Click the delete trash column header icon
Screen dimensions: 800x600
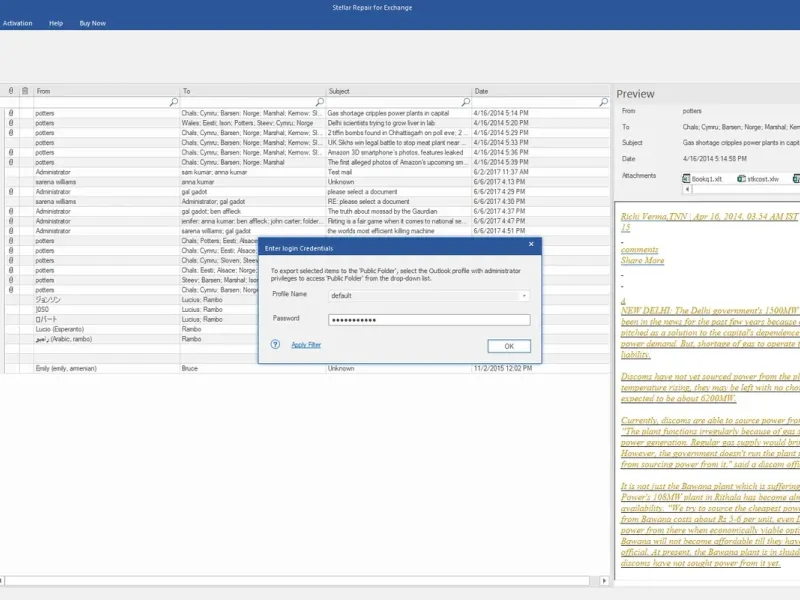24,91
